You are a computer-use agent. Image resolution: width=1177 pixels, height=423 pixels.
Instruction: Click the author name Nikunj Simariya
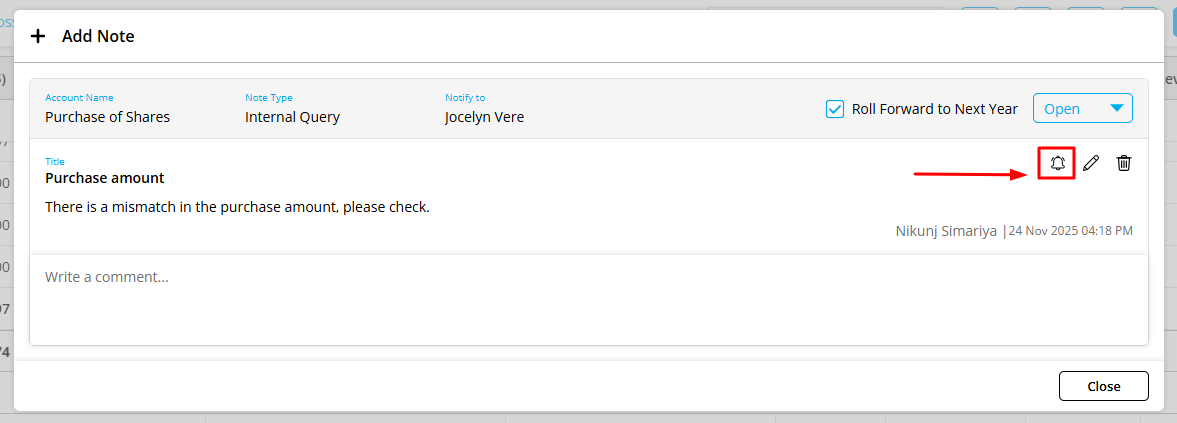946,231
